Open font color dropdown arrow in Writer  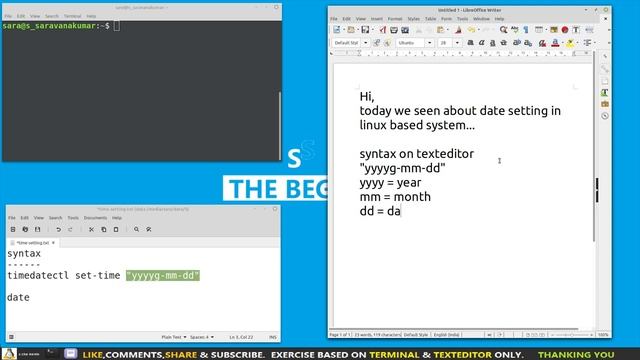click(562, 42)
